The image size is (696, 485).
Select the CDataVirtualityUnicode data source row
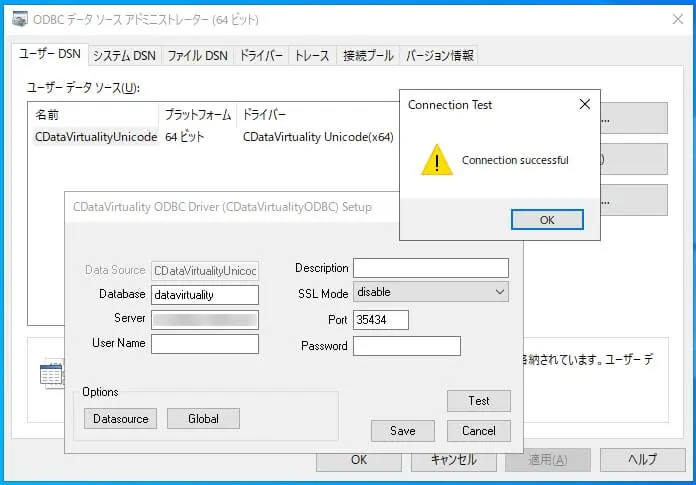(214, 137)
